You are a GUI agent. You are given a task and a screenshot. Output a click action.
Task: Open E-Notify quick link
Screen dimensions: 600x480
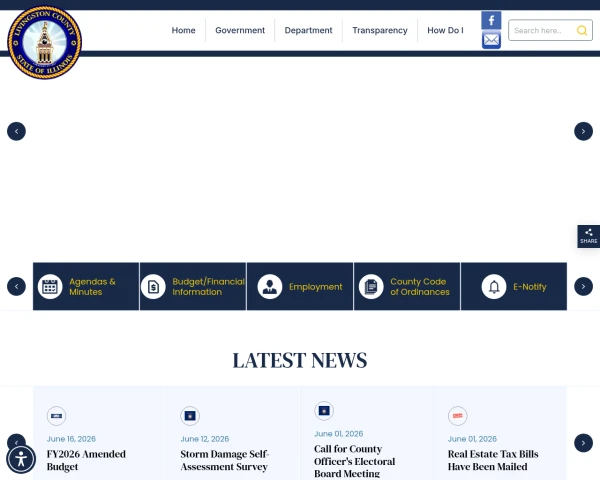pos(514,286)
